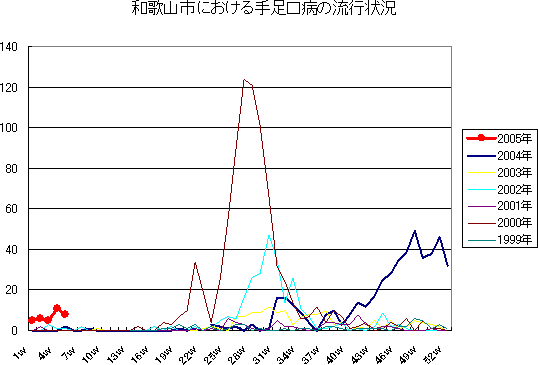Click the 2005年 legend entry
The height and width of the screenshot is (365, 538).
click(499, 138)
